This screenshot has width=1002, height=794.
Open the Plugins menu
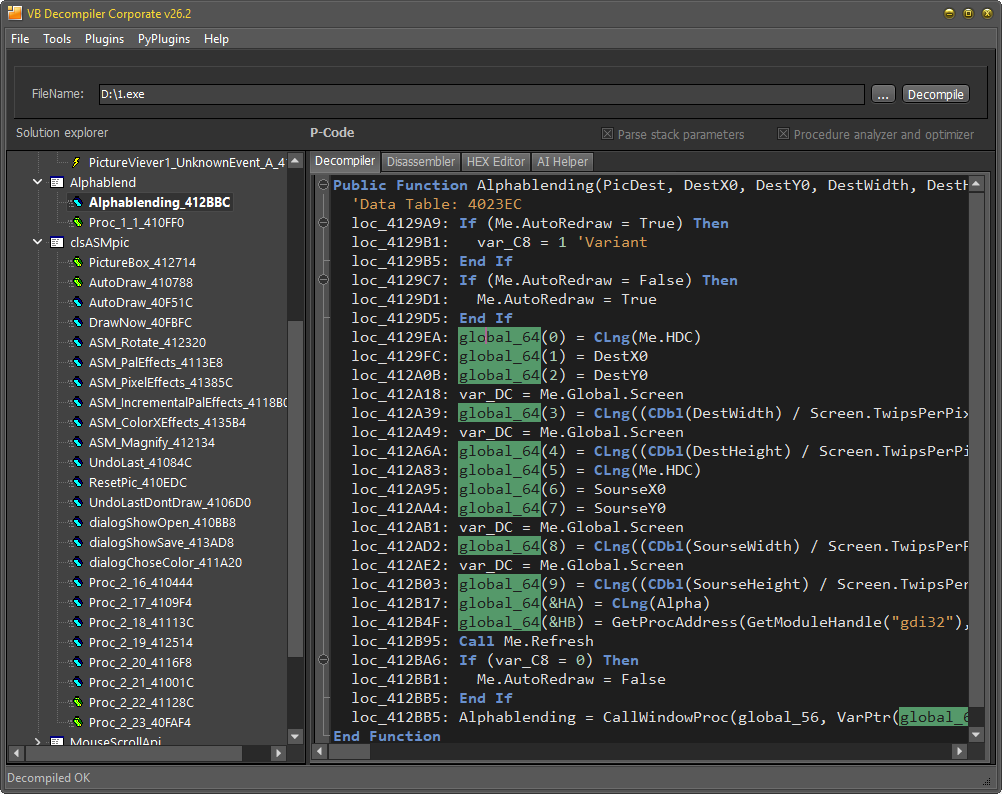(x=104, y=39)
